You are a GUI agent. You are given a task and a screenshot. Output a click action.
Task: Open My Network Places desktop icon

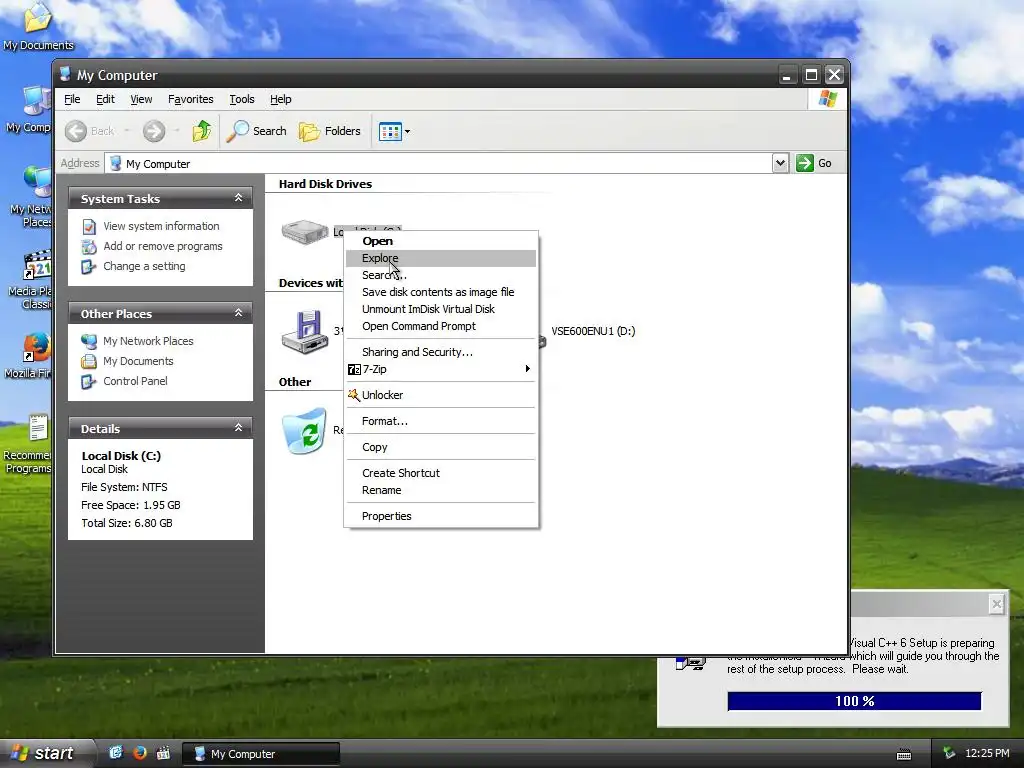(x=31, y=196)
